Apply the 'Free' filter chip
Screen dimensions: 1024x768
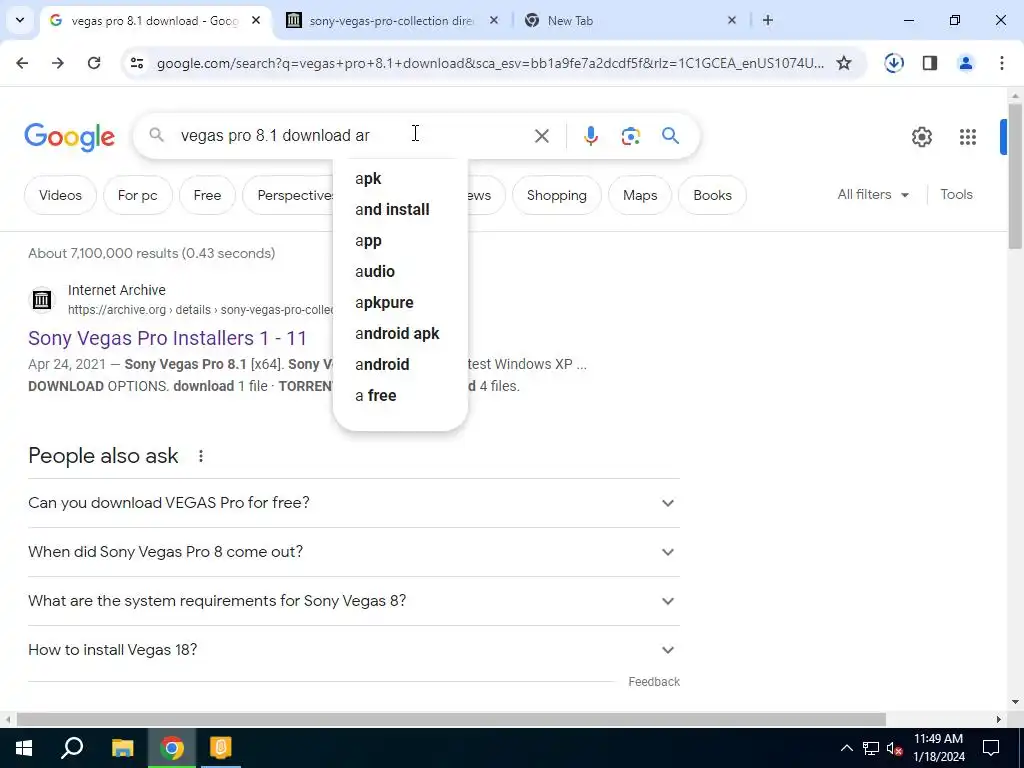point(207,195)
